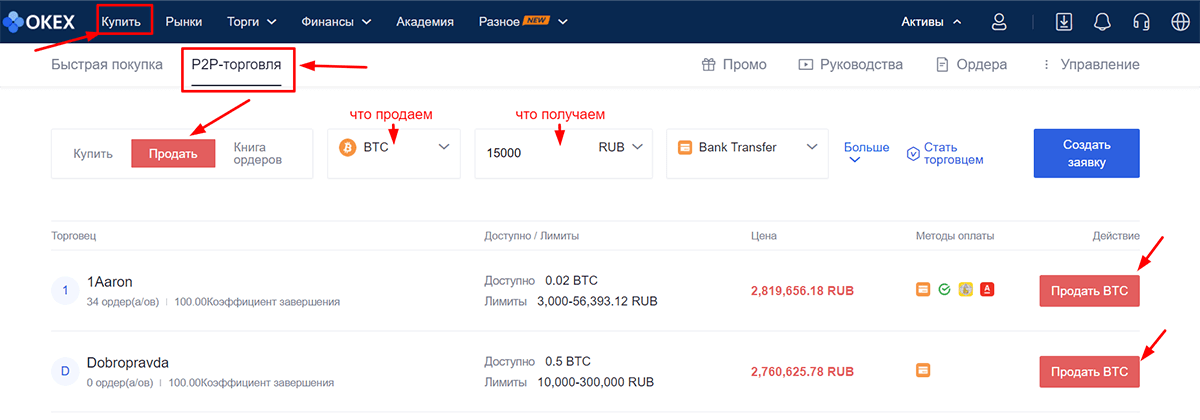Image resolution: width=1200 pixels, height=420 pixels.
Task: Click Dobropravda's orange bank card payment icon
Action: point(923,370)
